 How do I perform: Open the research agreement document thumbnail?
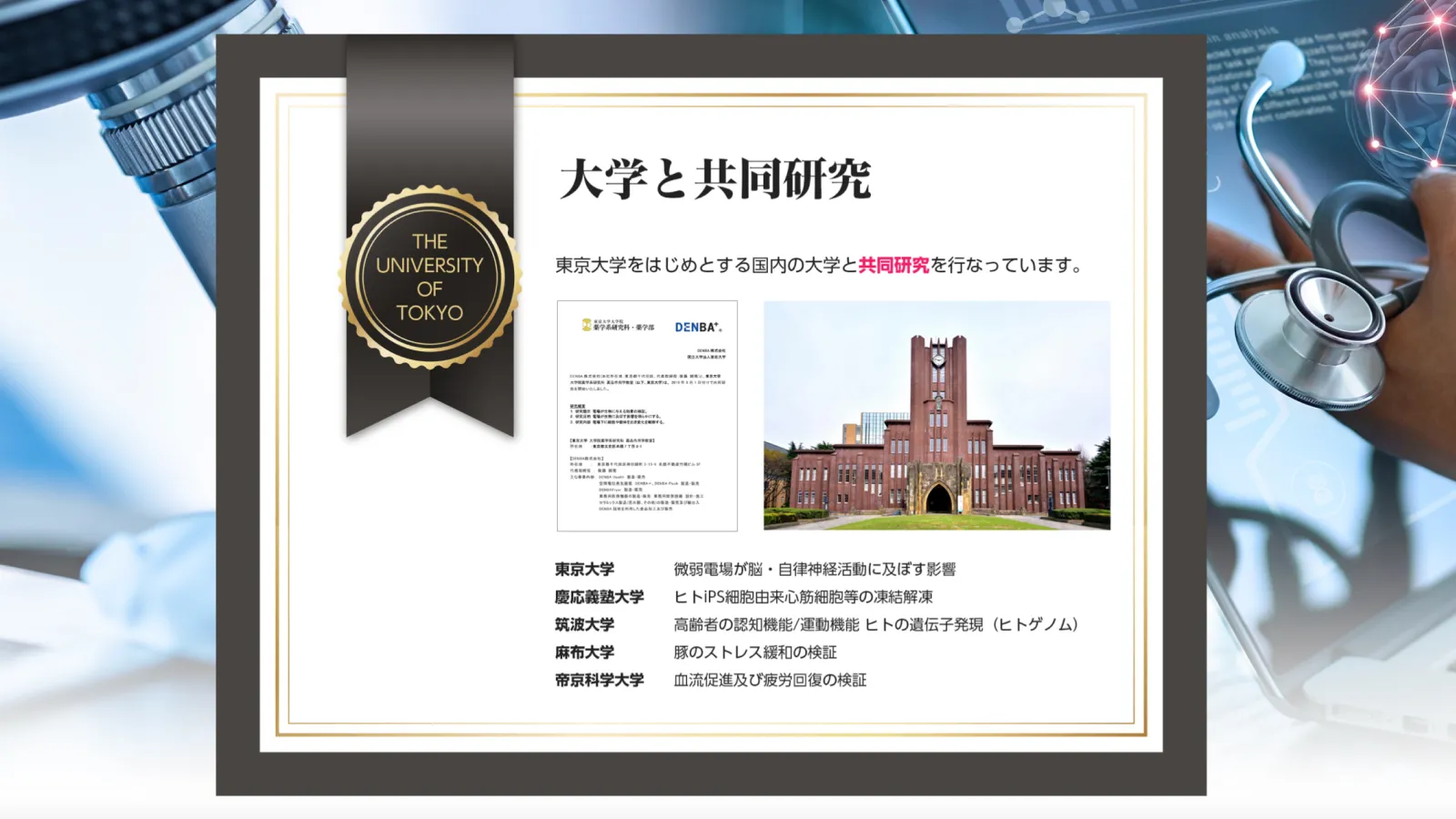(647, 428)
